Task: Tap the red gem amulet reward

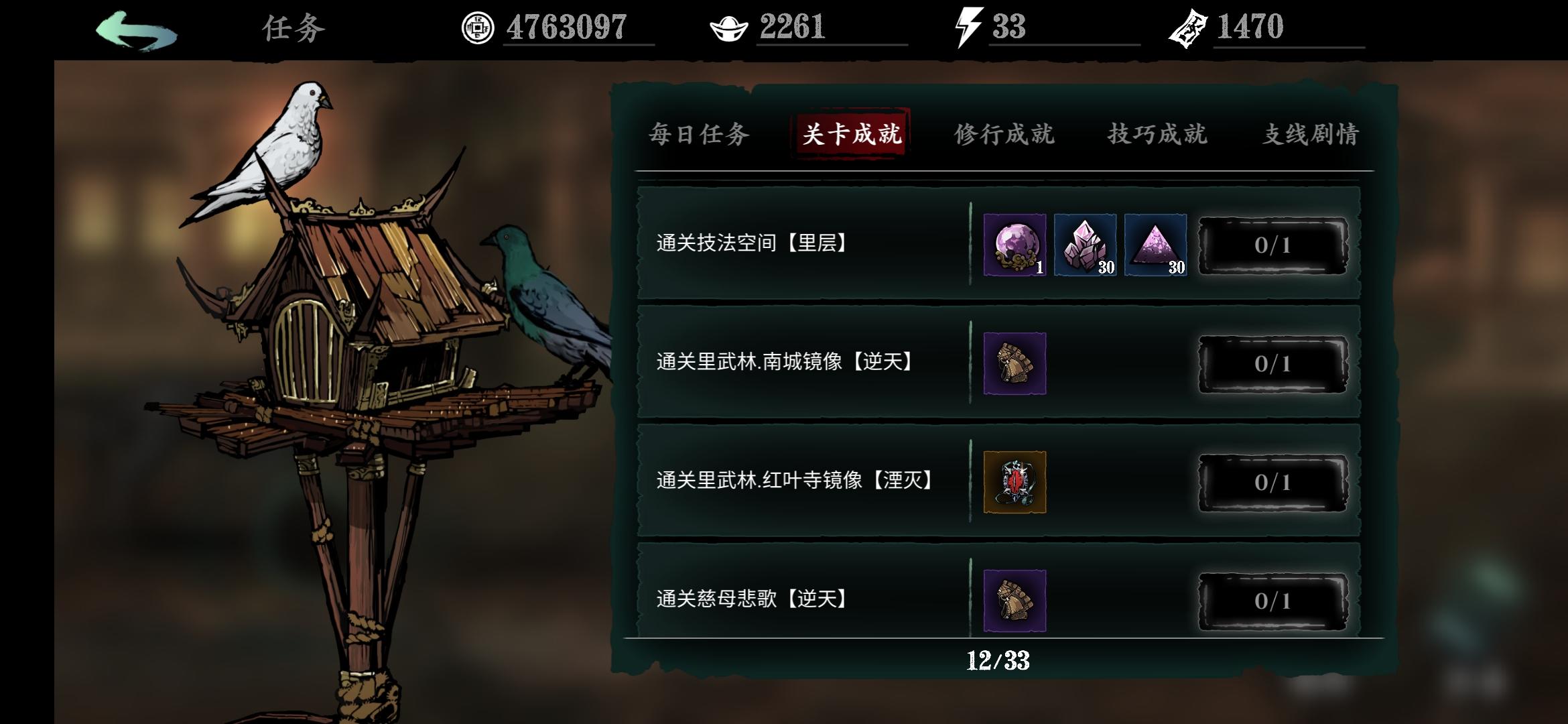Action: coord(1015,482)
